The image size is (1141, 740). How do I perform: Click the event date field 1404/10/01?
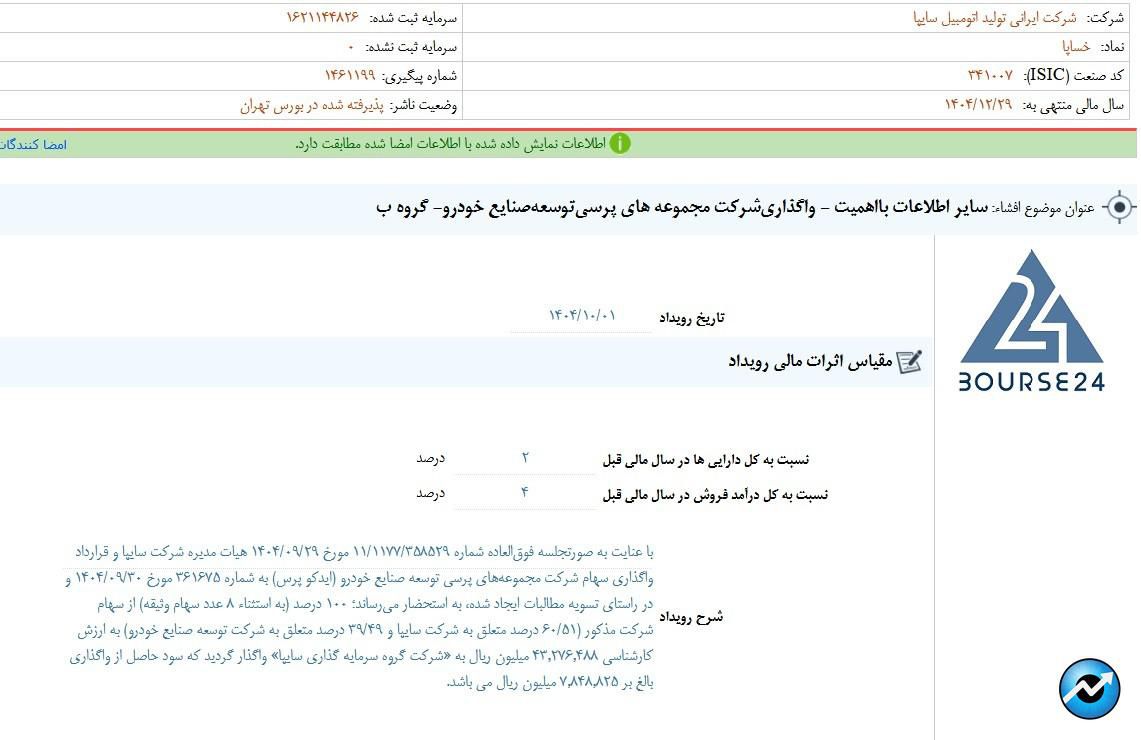click(582, 316)
